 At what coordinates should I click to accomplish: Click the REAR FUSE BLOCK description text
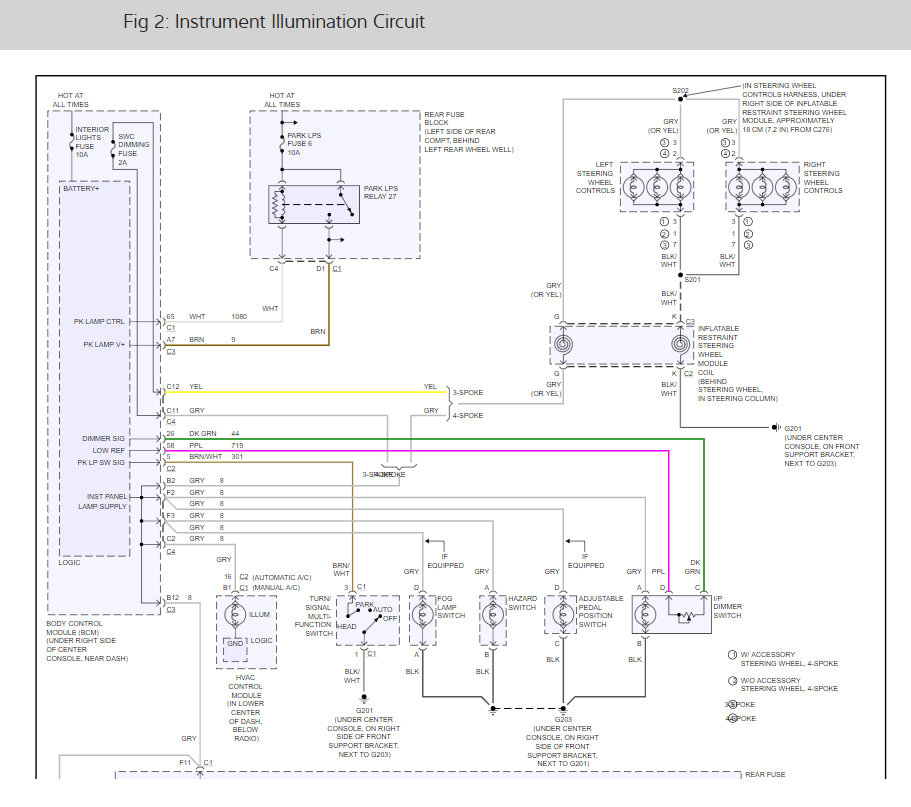coord(469,132)
